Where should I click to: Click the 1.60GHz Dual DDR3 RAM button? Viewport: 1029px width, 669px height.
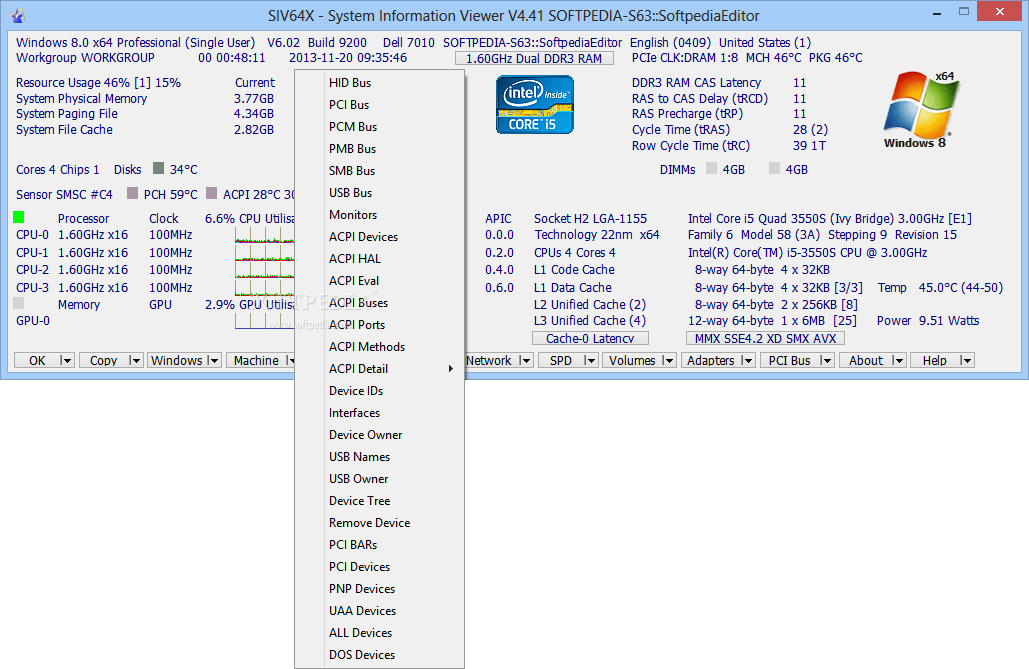(534, 58)
